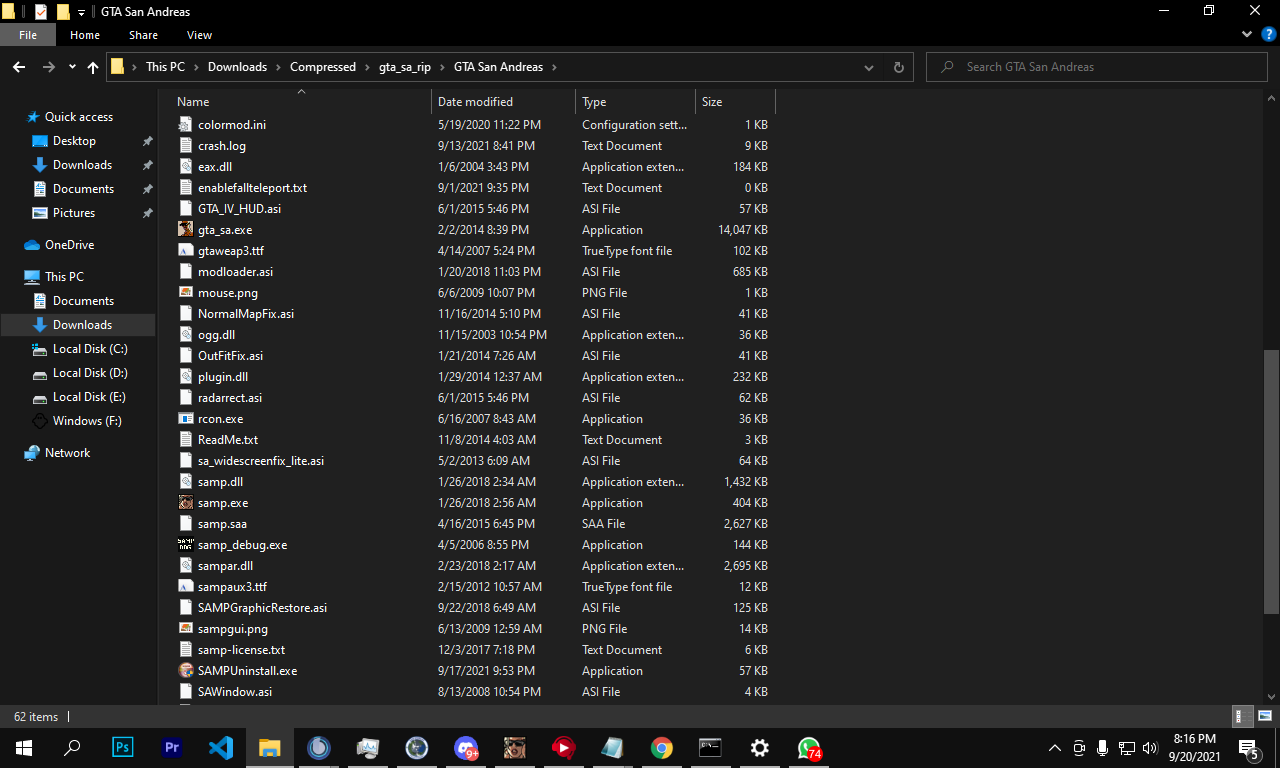Select the rcon.exe icon
Viewport: 1280px width, 768px height.
tap(186, 419)
